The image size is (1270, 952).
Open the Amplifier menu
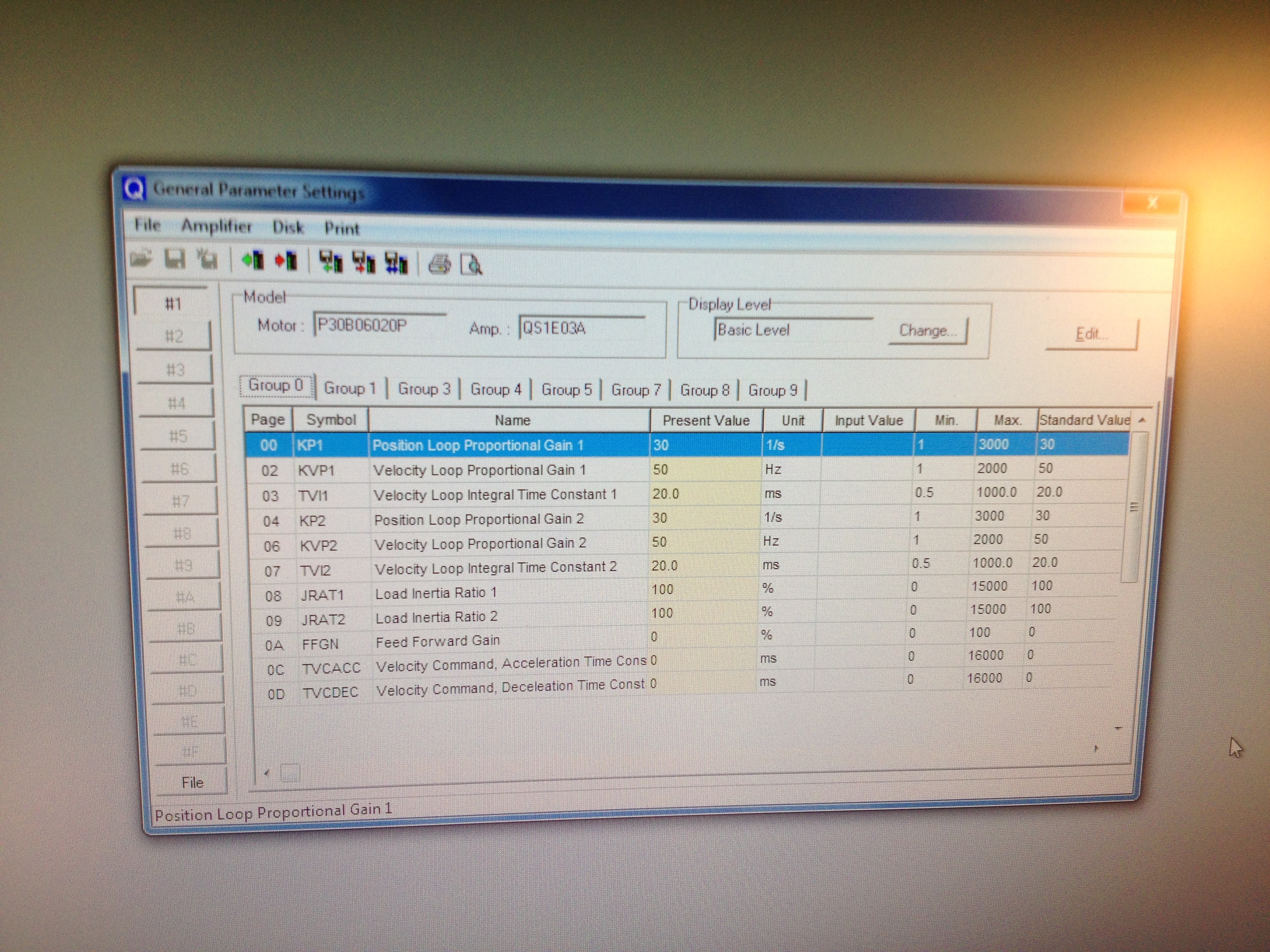click(216, 226)
